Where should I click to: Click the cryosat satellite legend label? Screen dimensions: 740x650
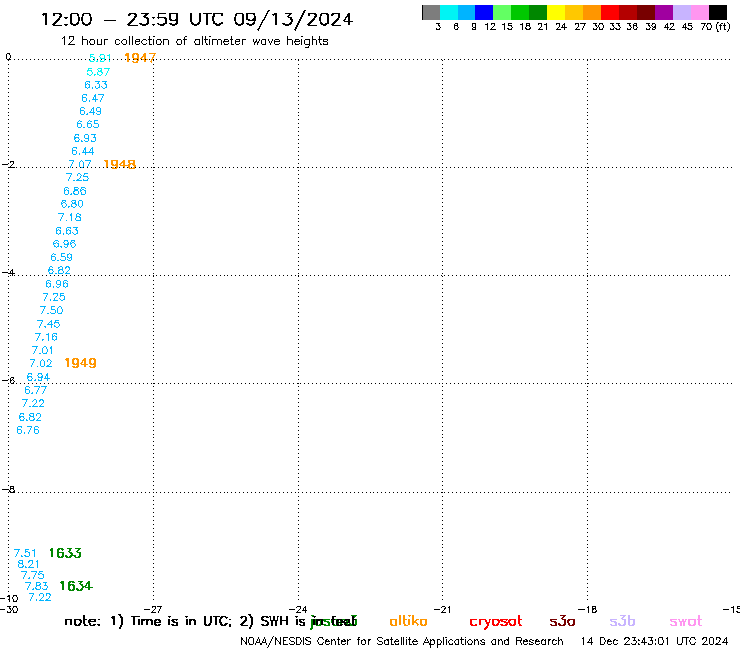coord(496,622)
